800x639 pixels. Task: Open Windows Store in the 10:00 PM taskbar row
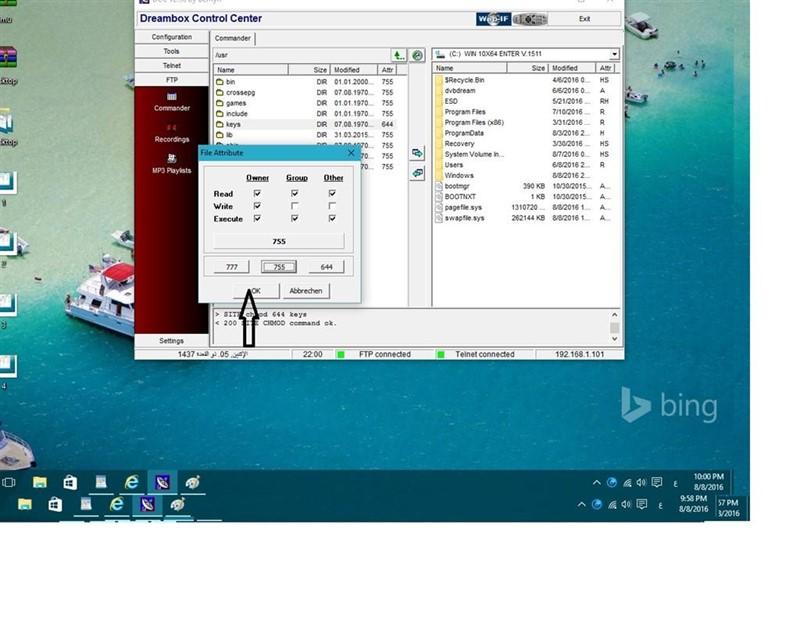(x=70, y=482)
